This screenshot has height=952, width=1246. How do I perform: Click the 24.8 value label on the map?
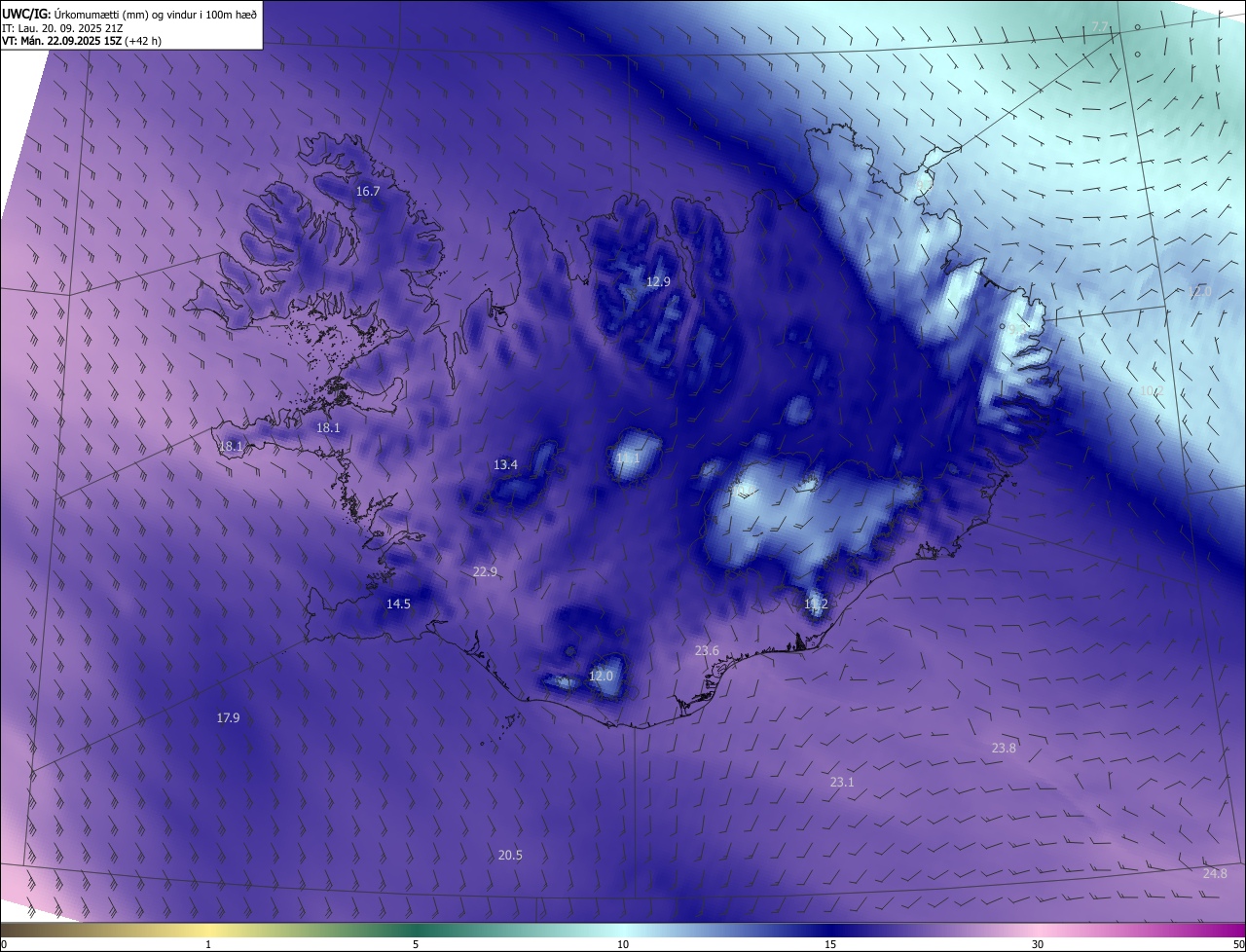pyautogui.click(x=1215, y=874)
